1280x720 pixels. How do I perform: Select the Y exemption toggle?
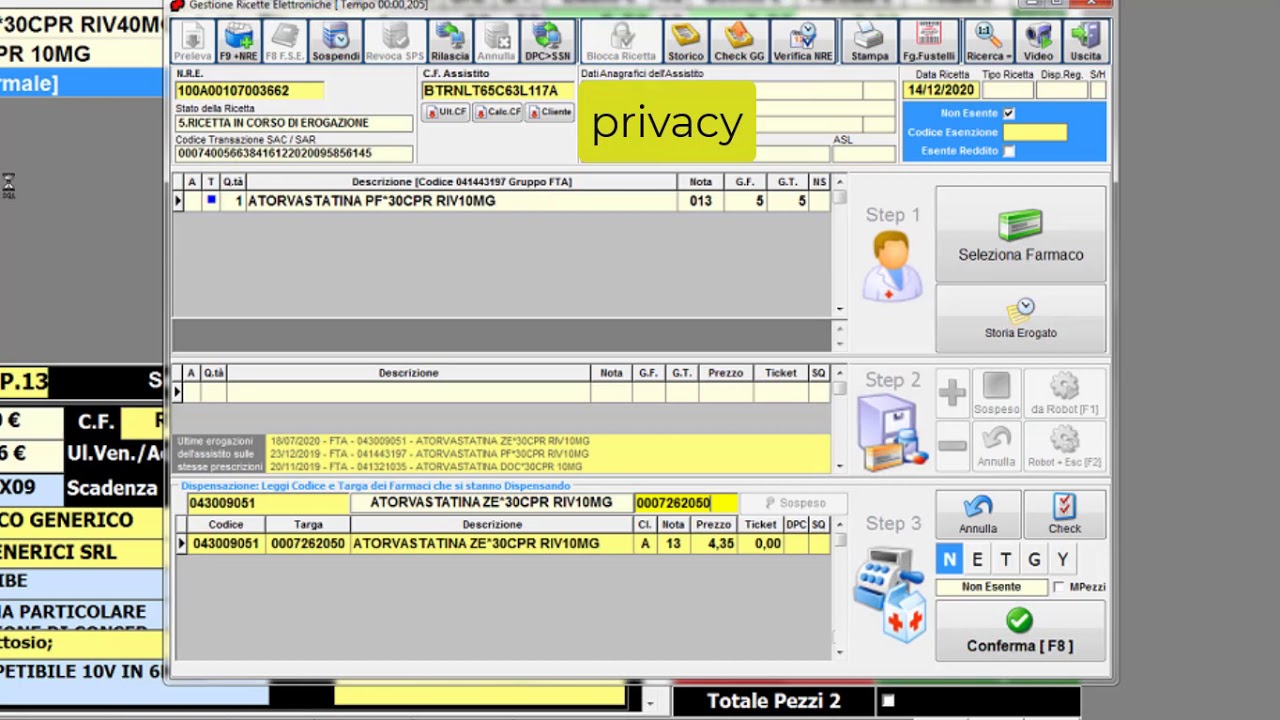coord(1062,560)
